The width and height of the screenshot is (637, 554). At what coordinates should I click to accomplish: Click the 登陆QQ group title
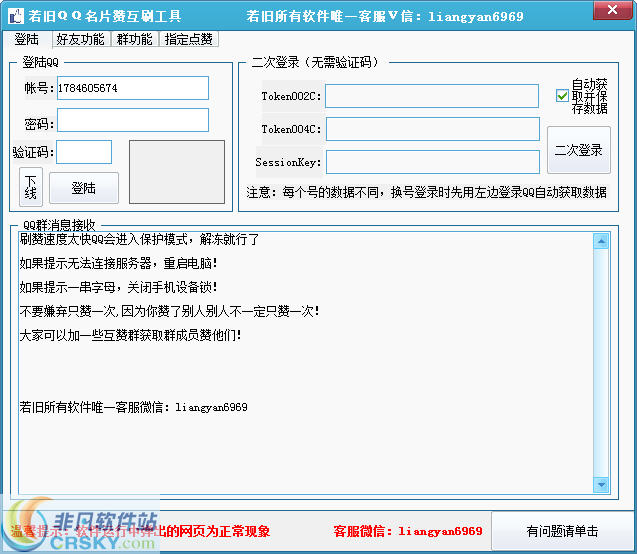(40, 62)
